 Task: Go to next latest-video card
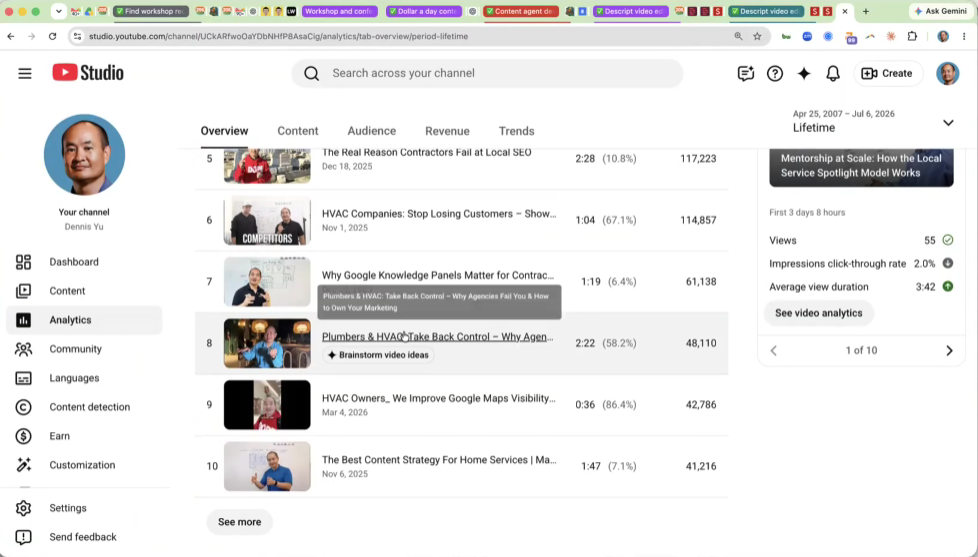(x=949, y=351)
